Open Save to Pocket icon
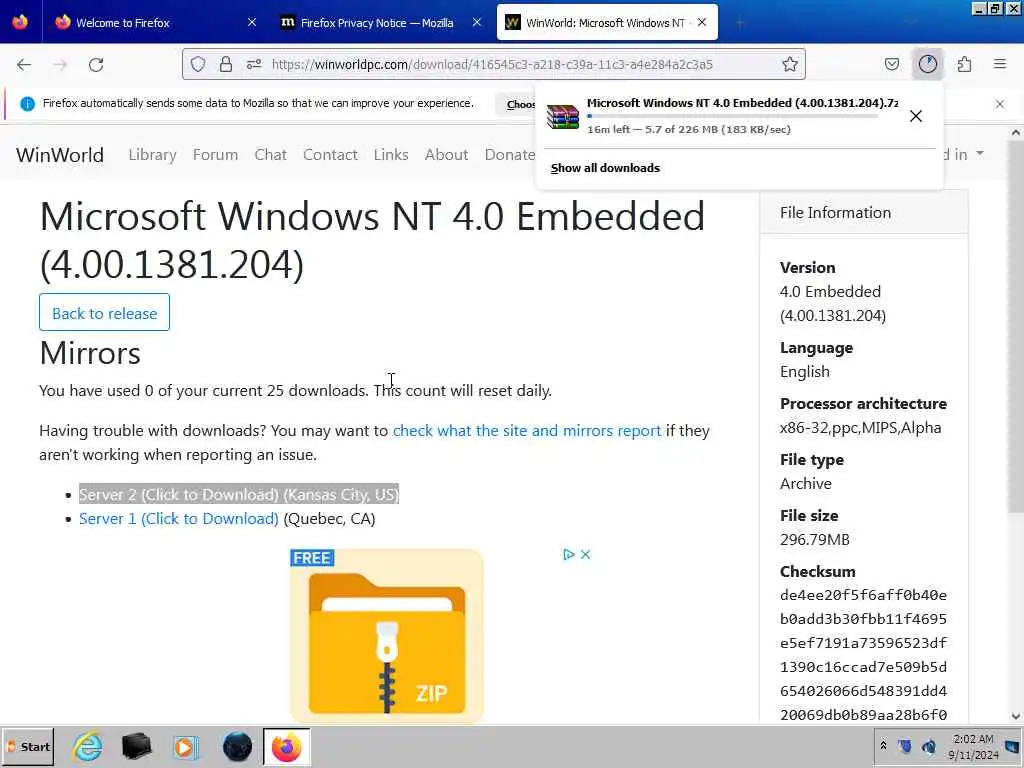Screen dimensions: 1024x768 click(891, 64)
